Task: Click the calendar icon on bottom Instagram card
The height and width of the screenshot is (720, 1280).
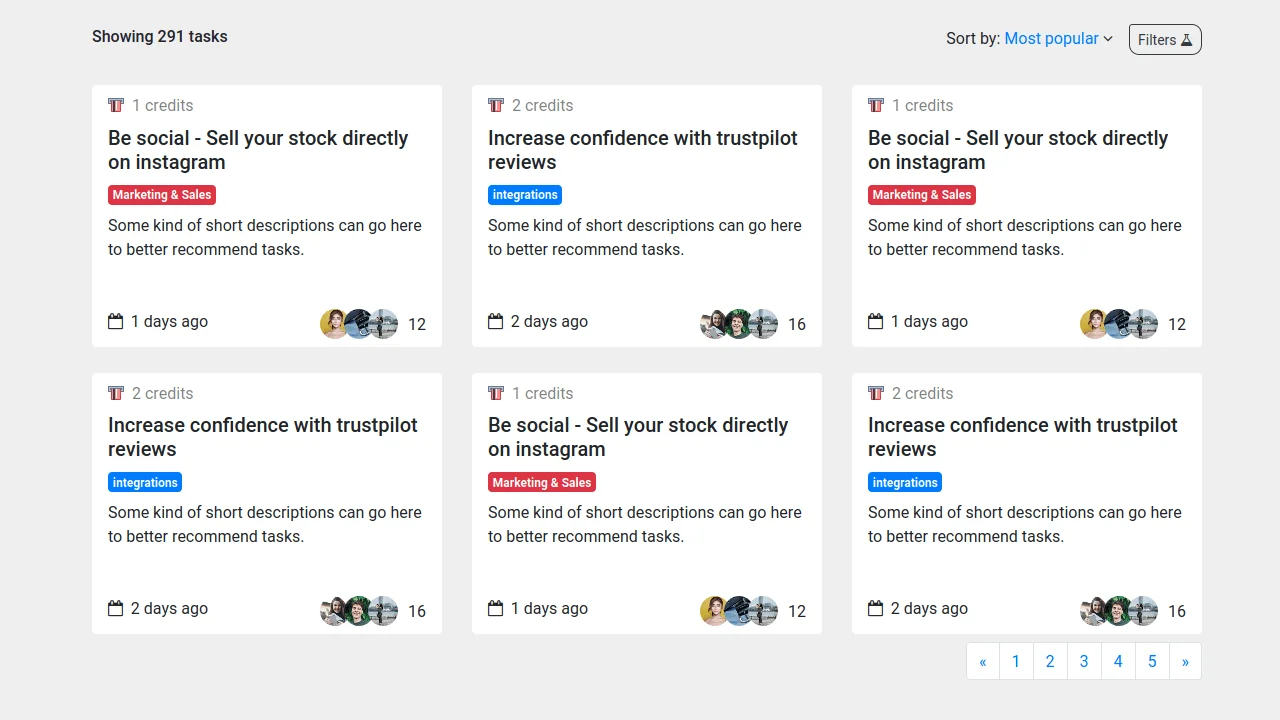Action: point(494,608)
